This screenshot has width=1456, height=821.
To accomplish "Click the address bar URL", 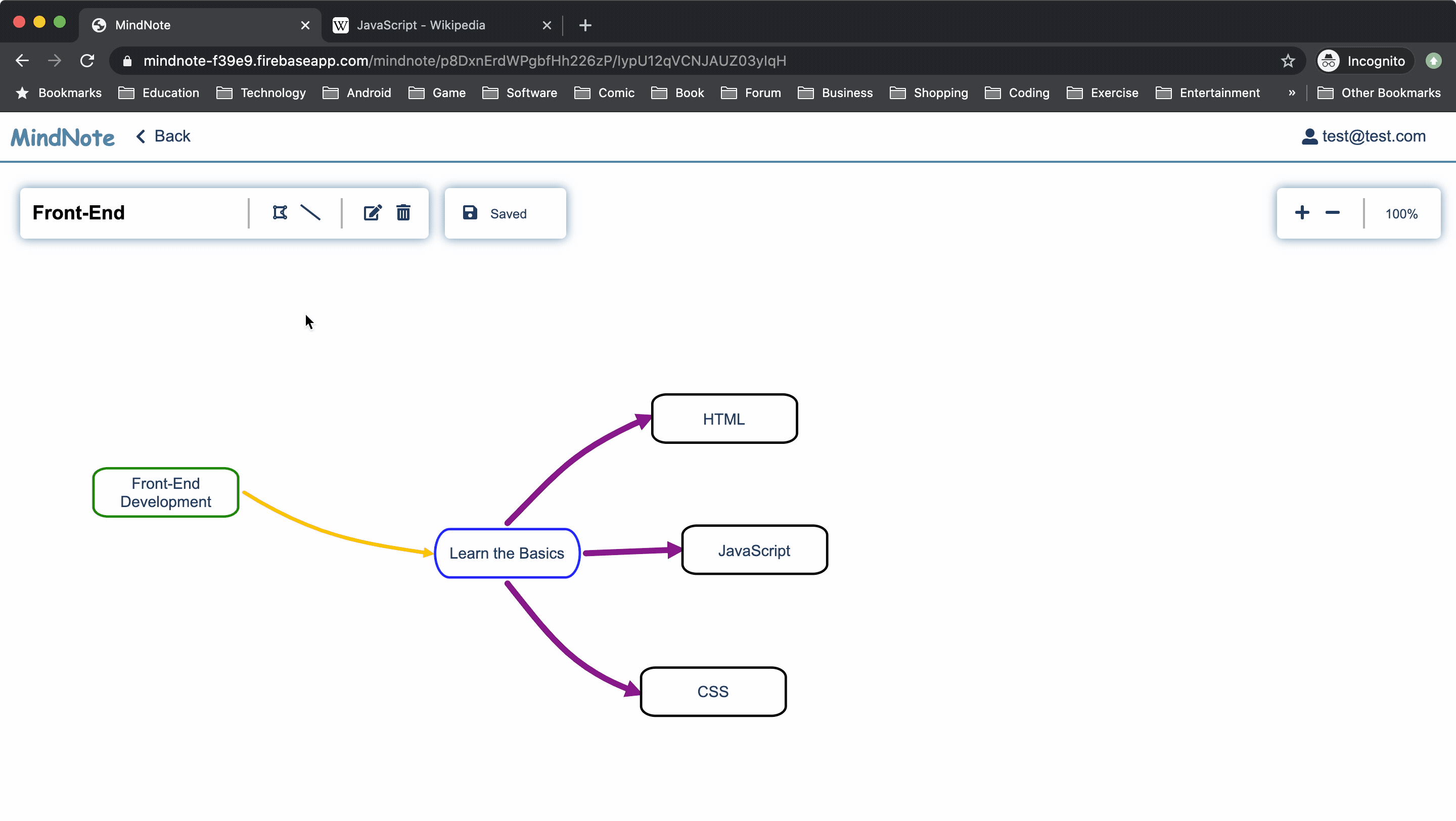I will click(x=465, y=61).
